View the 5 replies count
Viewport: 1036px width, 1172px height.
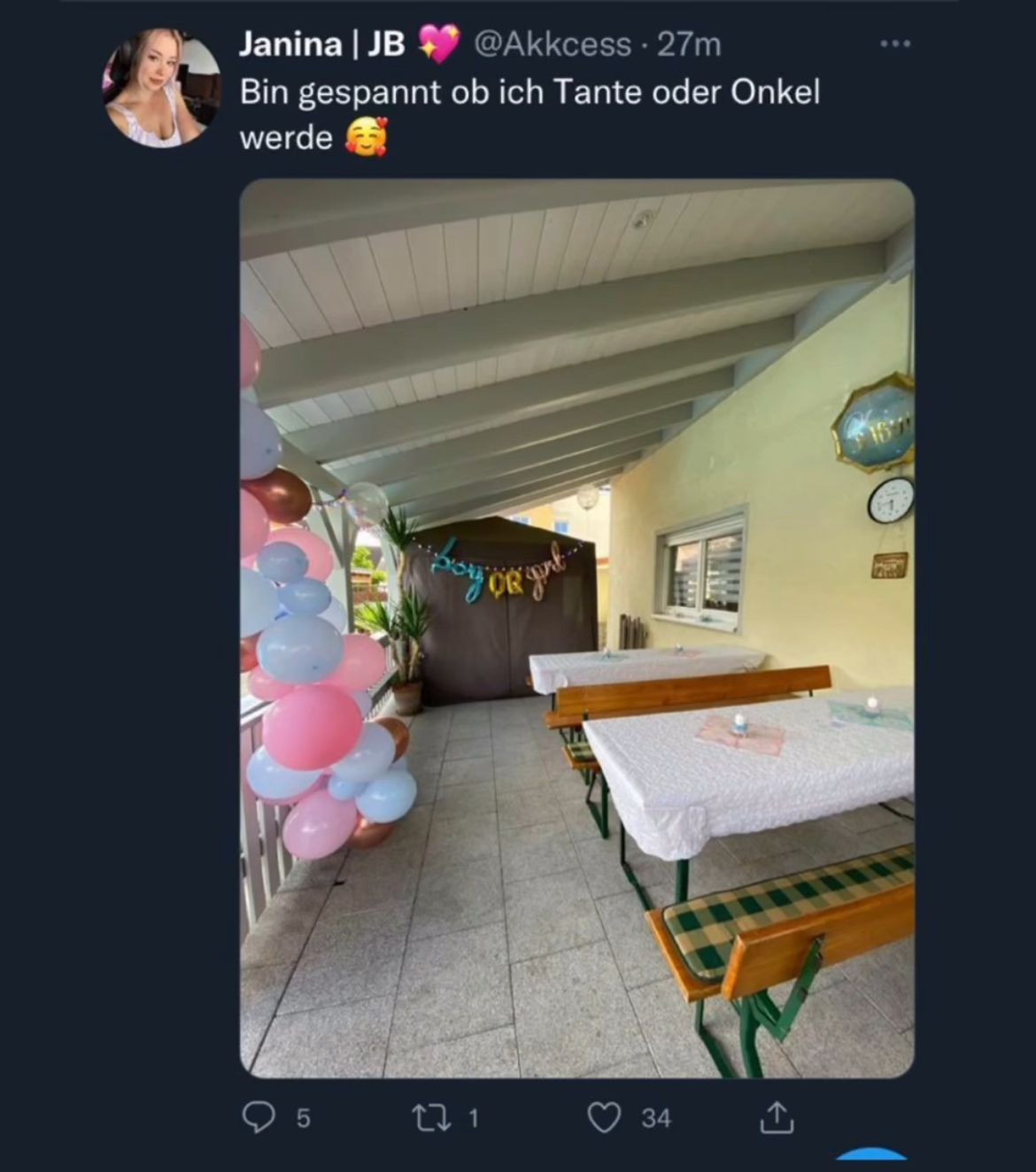303,1119
